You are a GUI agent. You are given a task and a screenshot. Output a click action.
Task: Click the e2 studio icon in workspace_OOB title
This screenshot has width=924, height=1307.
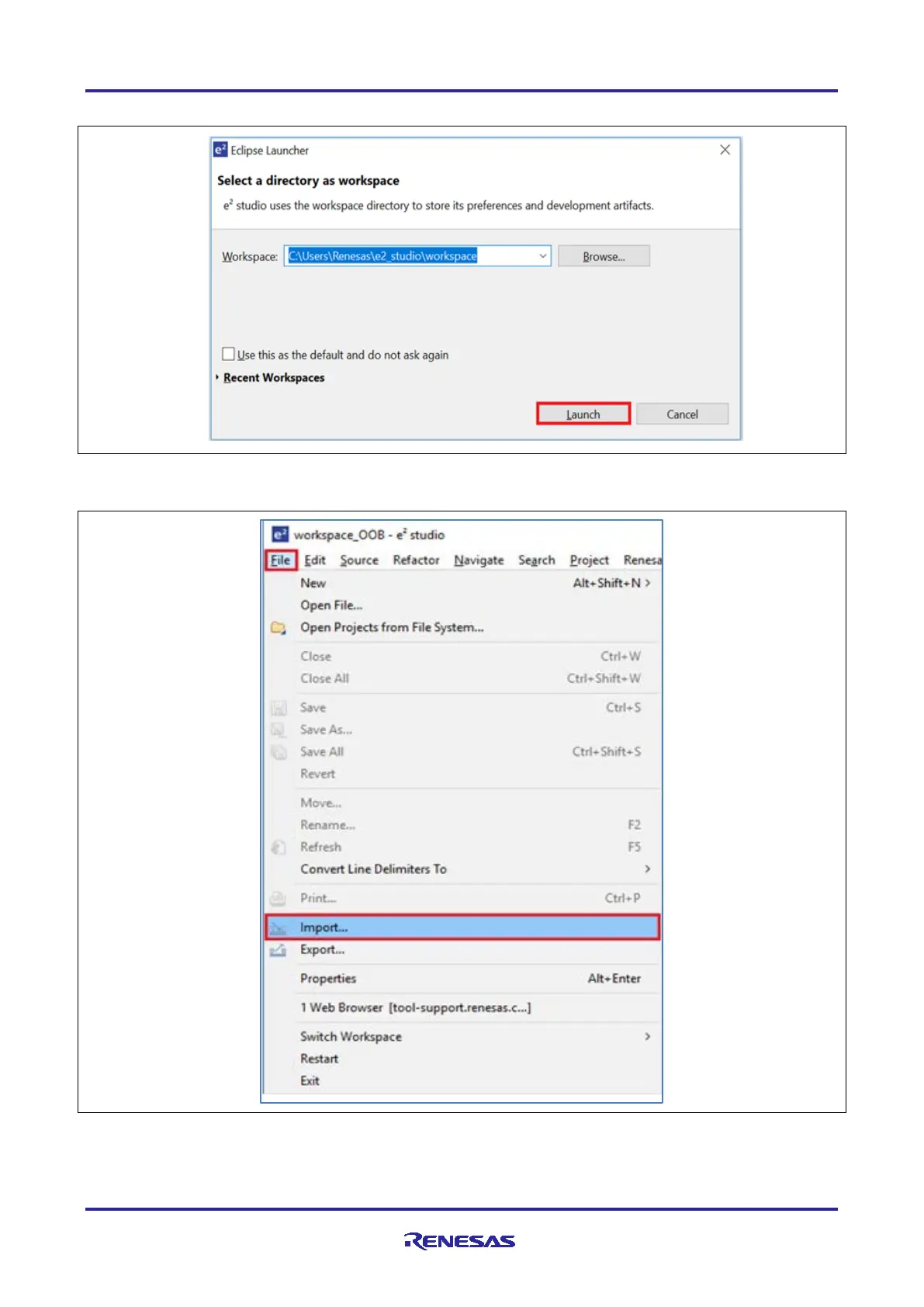tap(280, 534)
